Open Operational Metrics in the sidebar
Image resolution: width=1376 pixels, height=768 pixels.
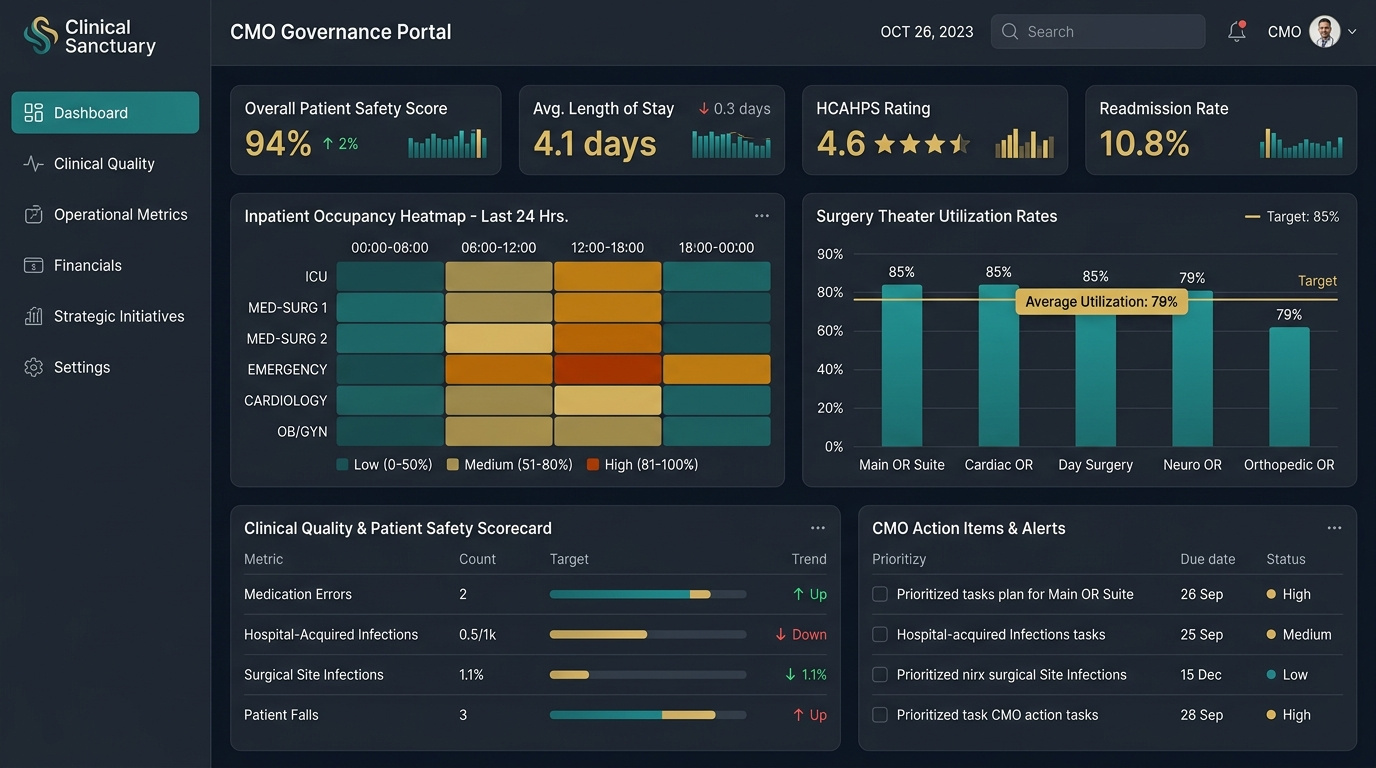(105, 214)
